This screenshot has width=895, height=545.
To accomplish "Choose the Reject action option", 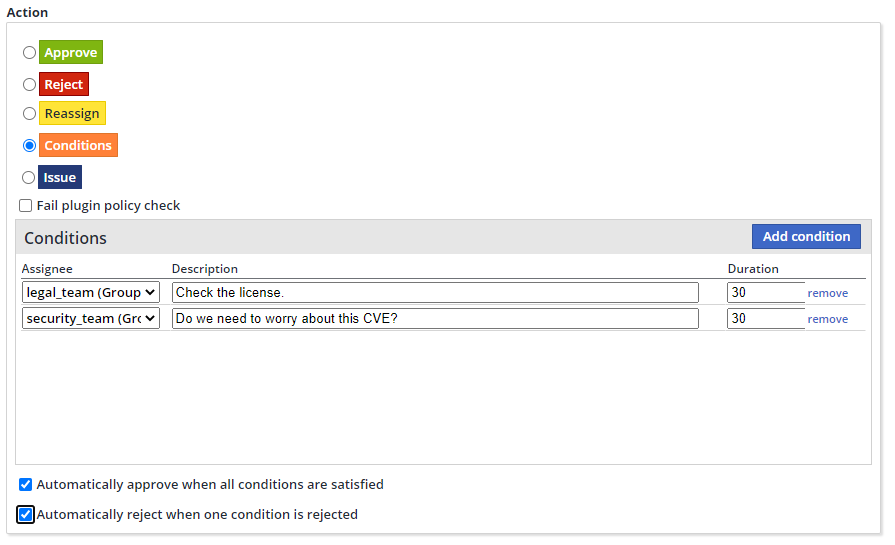I will click(x=29, y=85).
